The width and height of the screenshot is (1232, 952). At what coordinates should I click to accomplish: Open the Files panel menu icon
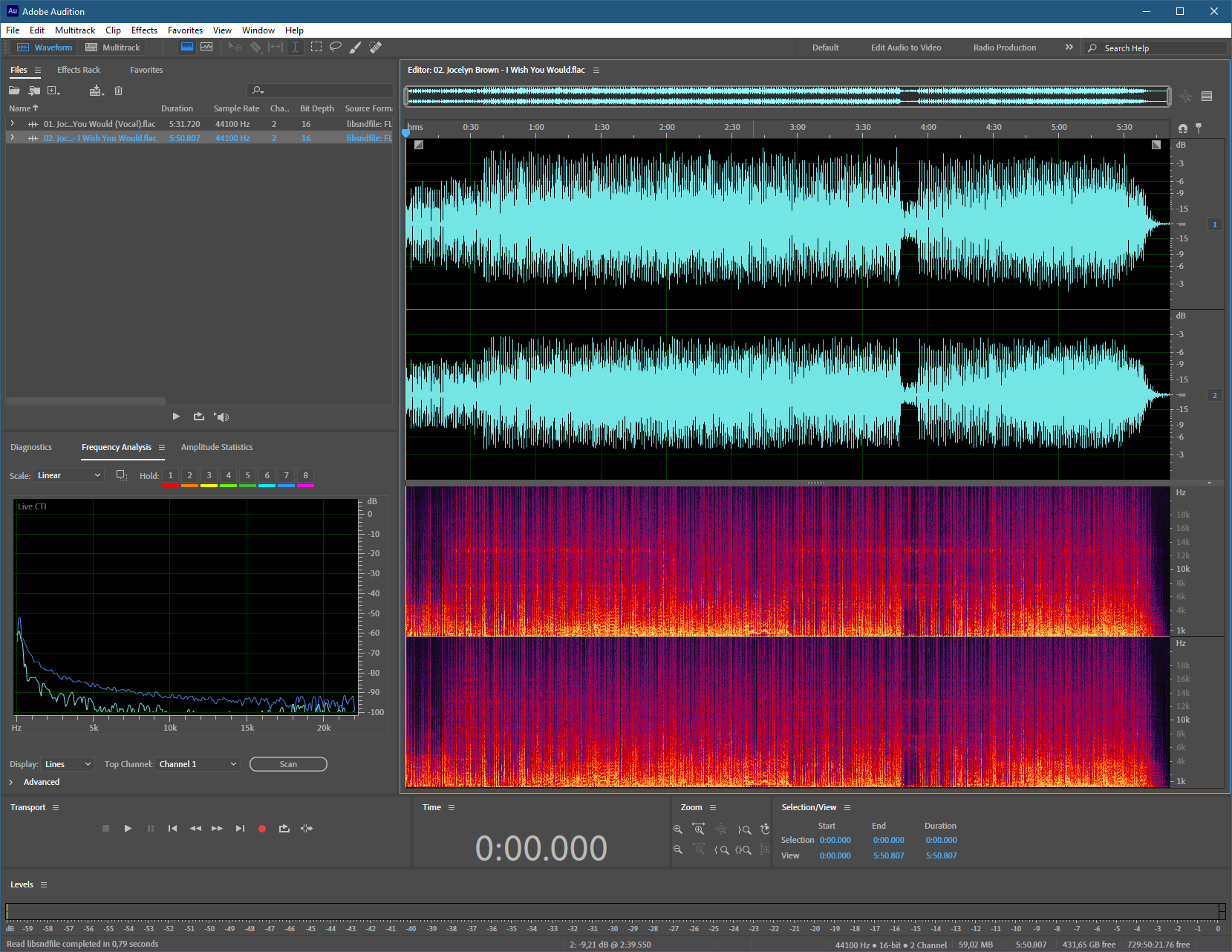37,70
